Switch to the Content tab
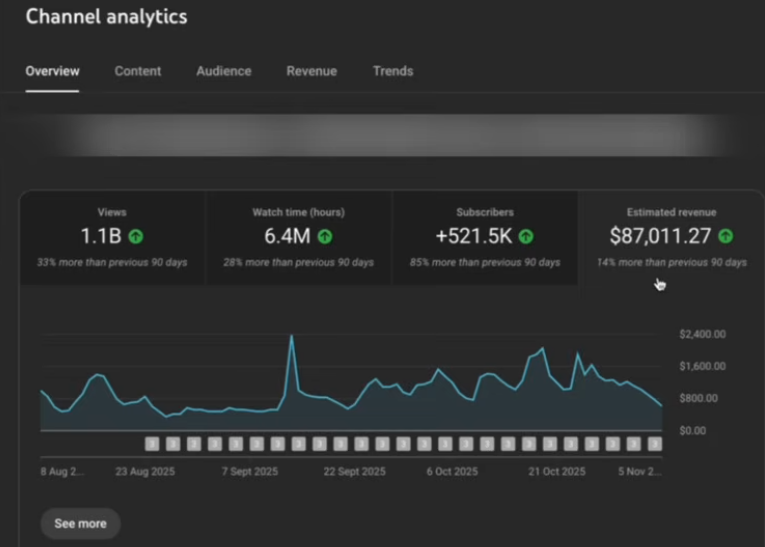This screenshot has height=547, width=765. [138, 71]
